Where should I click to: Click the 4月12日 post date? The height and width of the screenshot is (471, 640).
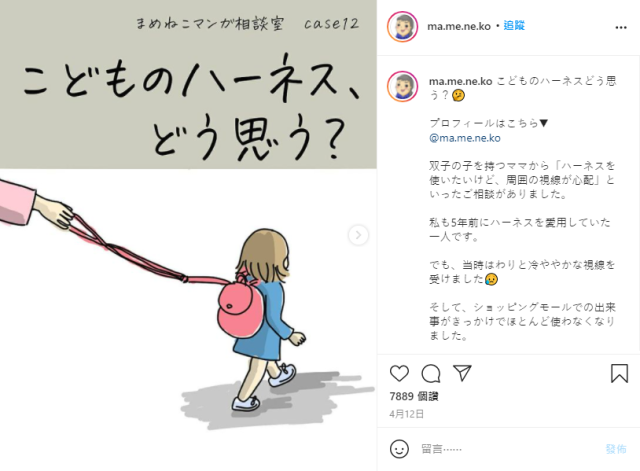click(x=407, y=414)
